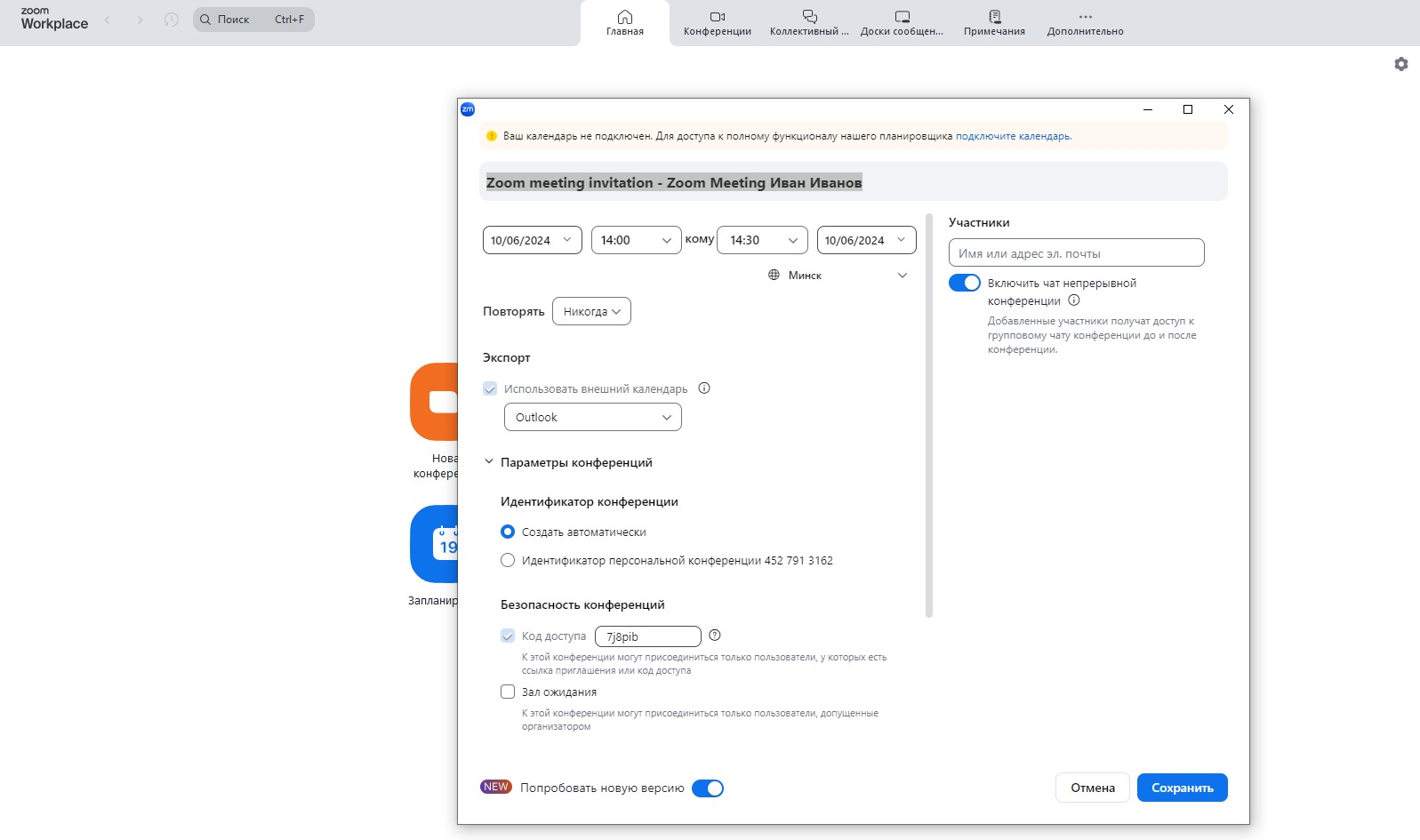The width and height of the screenshot is (1420, 840).
Task: Open the start date 10/06/2024 dropdown
Action: pos(533,240)
